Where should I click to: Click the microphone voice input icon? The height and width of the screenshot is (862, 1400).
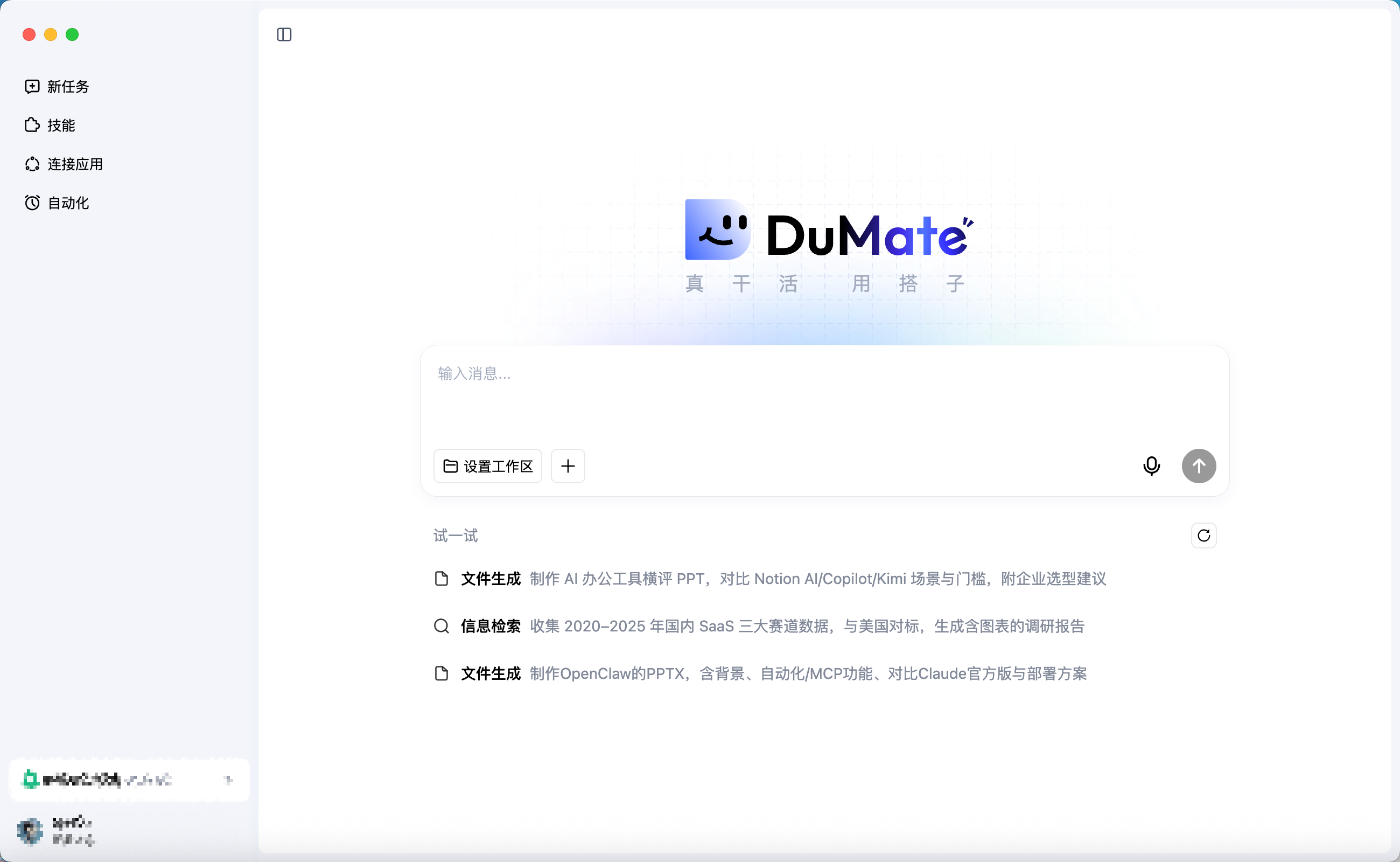pos(1151,467)
